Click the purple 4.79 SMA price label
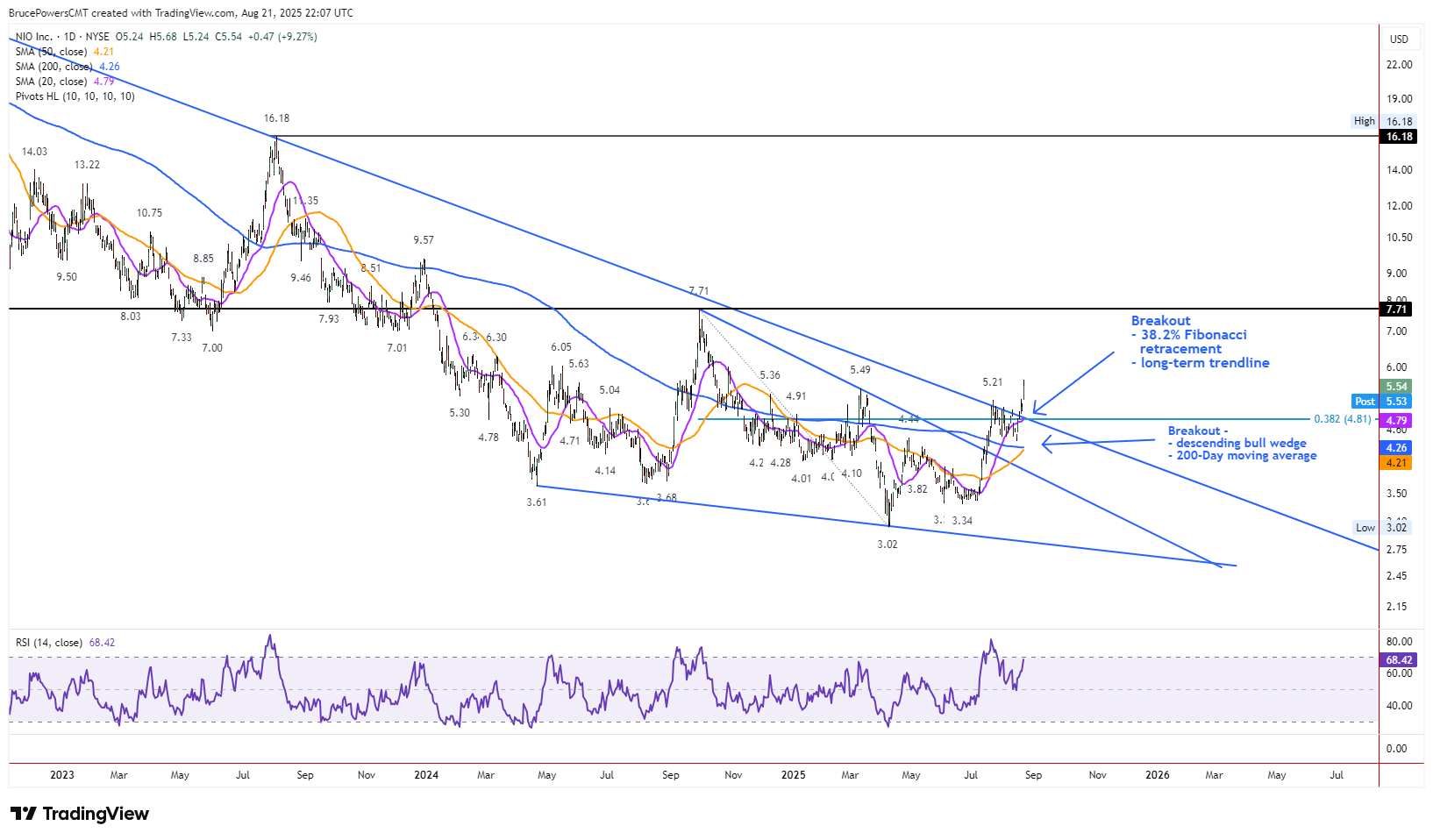The height and width of the screenshot is (840, 1433). click(x=1396, y=421)
